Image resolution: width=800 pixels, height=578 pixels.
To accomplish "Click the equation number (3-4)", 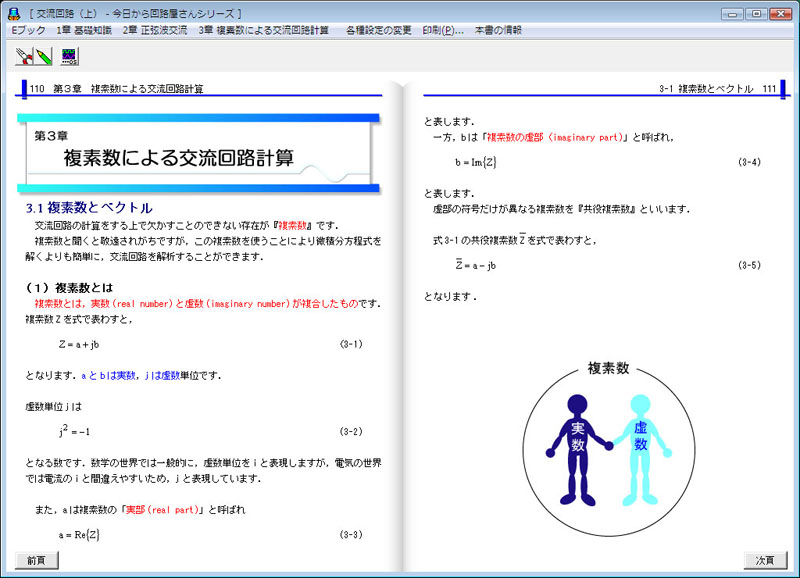I will click(749, 162).
